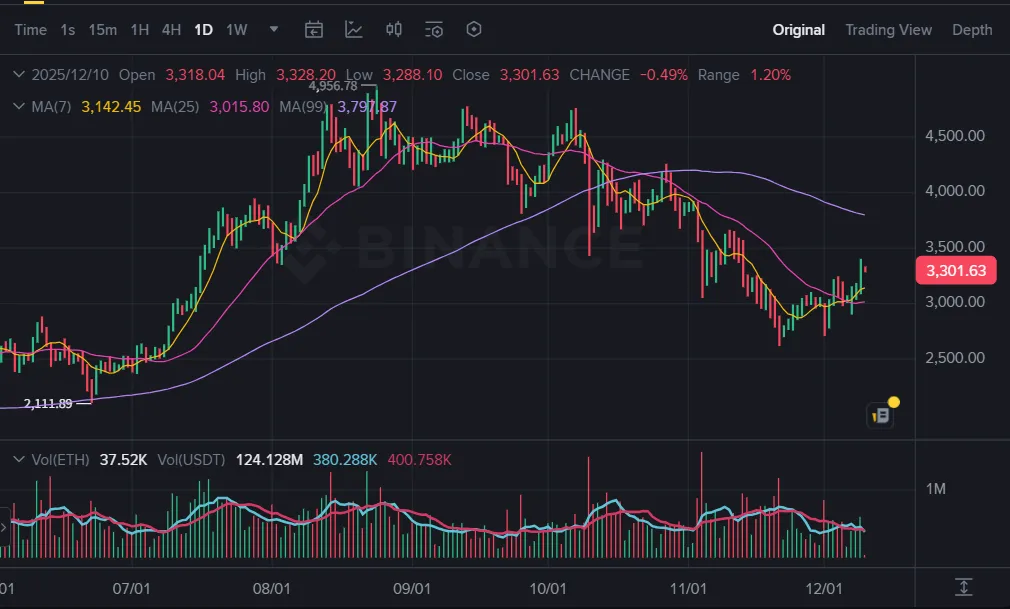The height and width of the screenshot is (609, 1010).
Task: Click the hexagon chart settings icon
Action: [x=474, y=30]
